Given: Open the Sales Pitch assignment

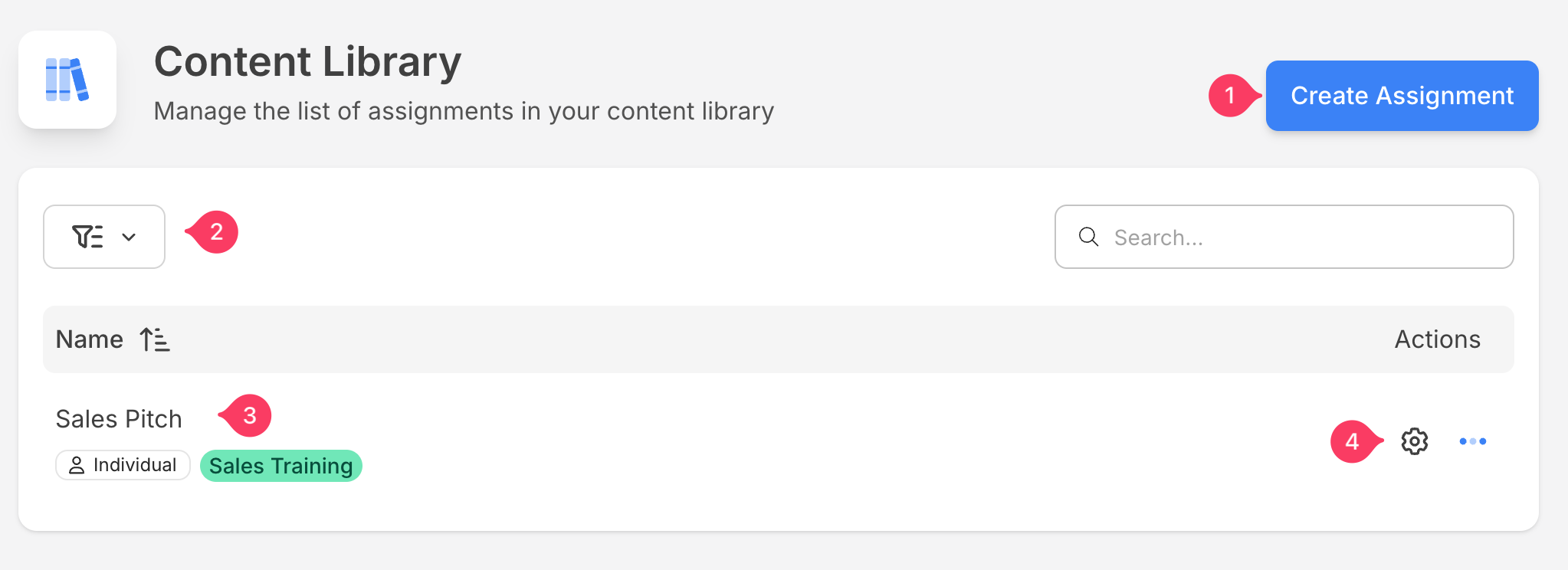Looking at the screenshot, I should (x=119, y=419).
